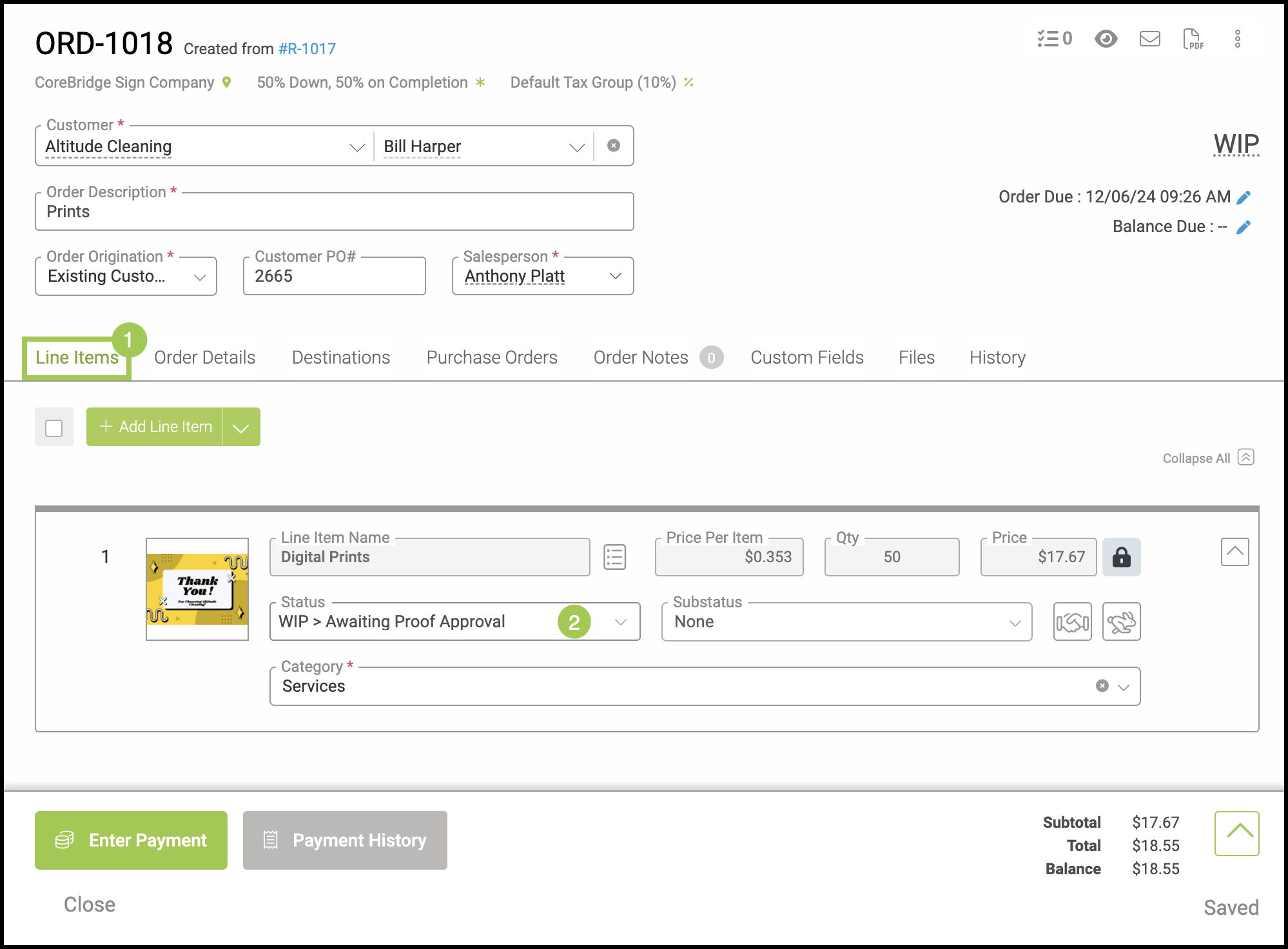
Task: Click the eye preview icon
Action: coord(1106,39)
